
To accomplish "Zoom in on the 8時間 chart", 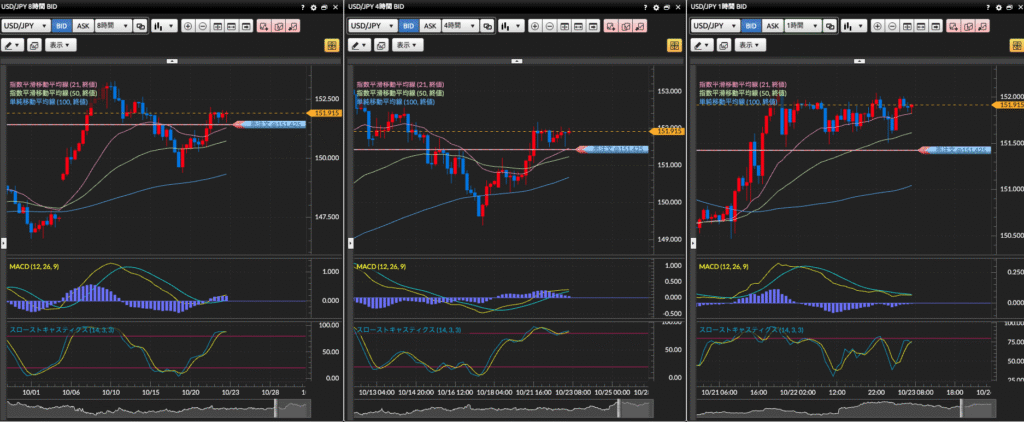I will click(x=189, y=26).
